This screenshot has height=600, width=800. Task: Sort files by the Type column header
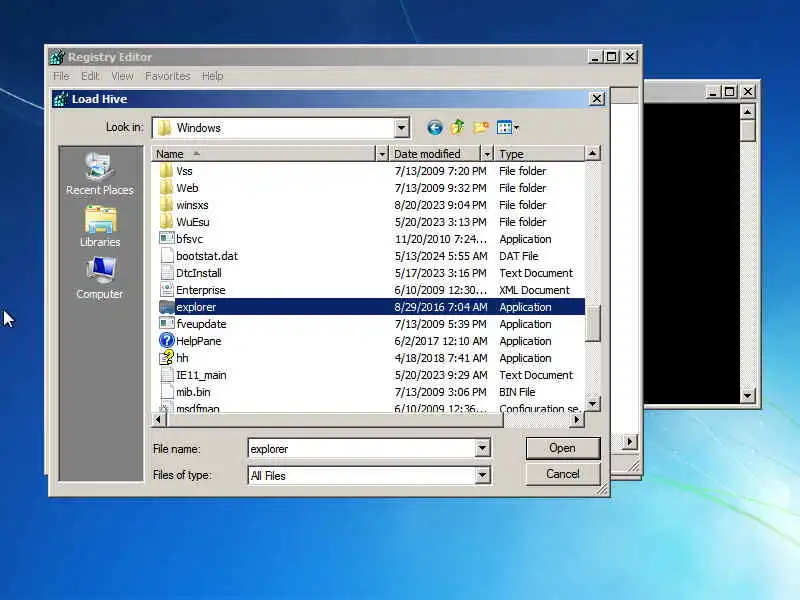pyautogui.click(x=540, y=154)
